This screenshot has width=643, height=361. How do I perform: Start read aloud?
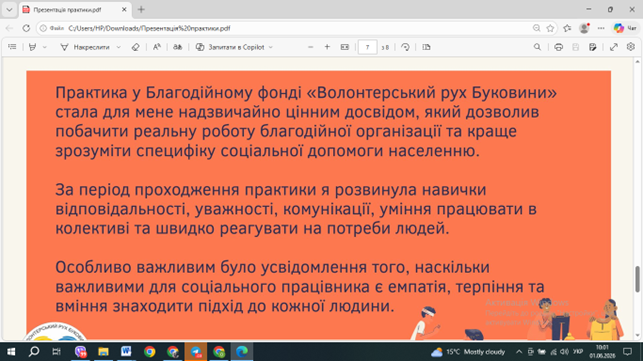(177, 47)
